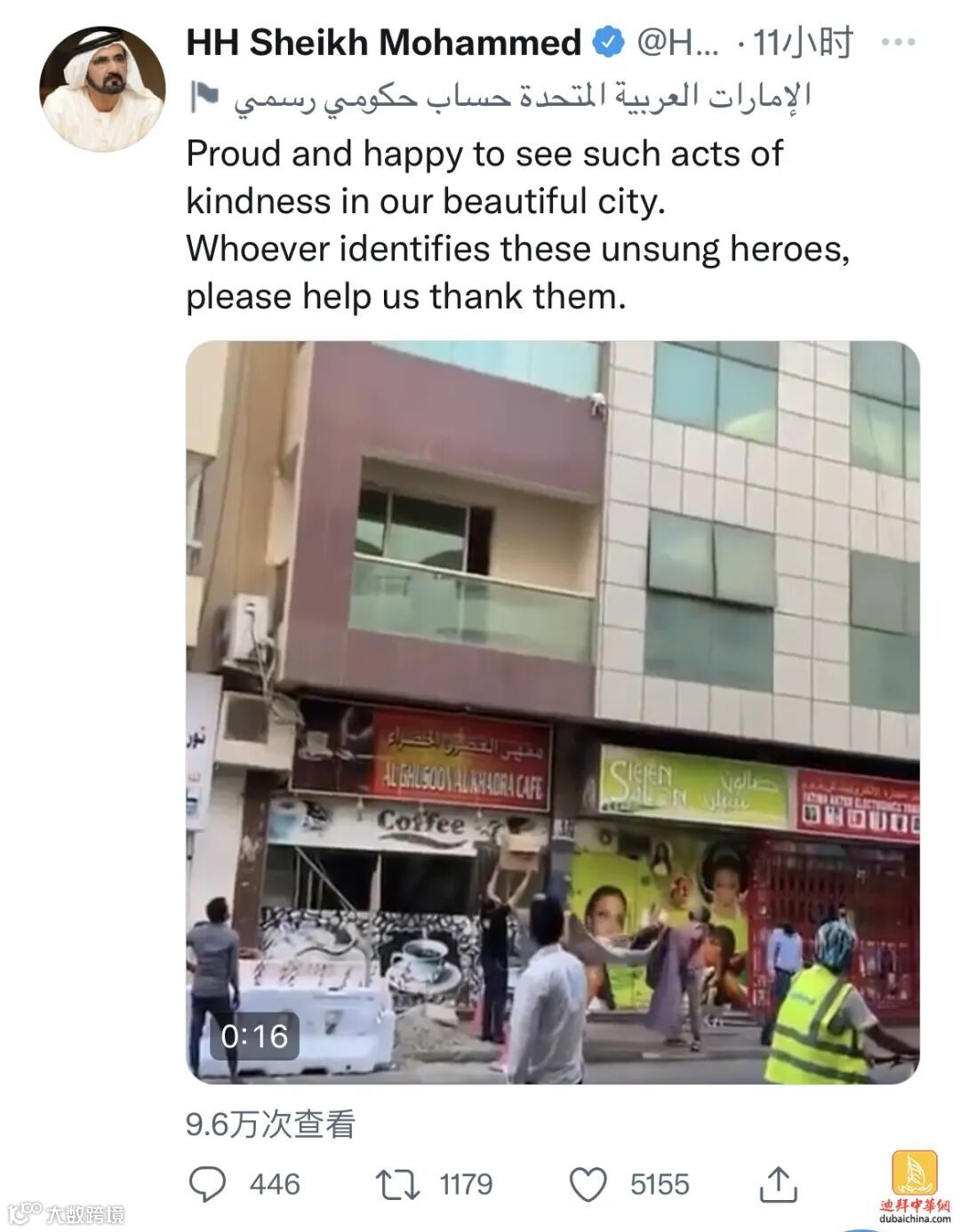Click the 9.6万次查看 view count
Viewport: 960px width, 1232px height.
[x=270, y=1124]
